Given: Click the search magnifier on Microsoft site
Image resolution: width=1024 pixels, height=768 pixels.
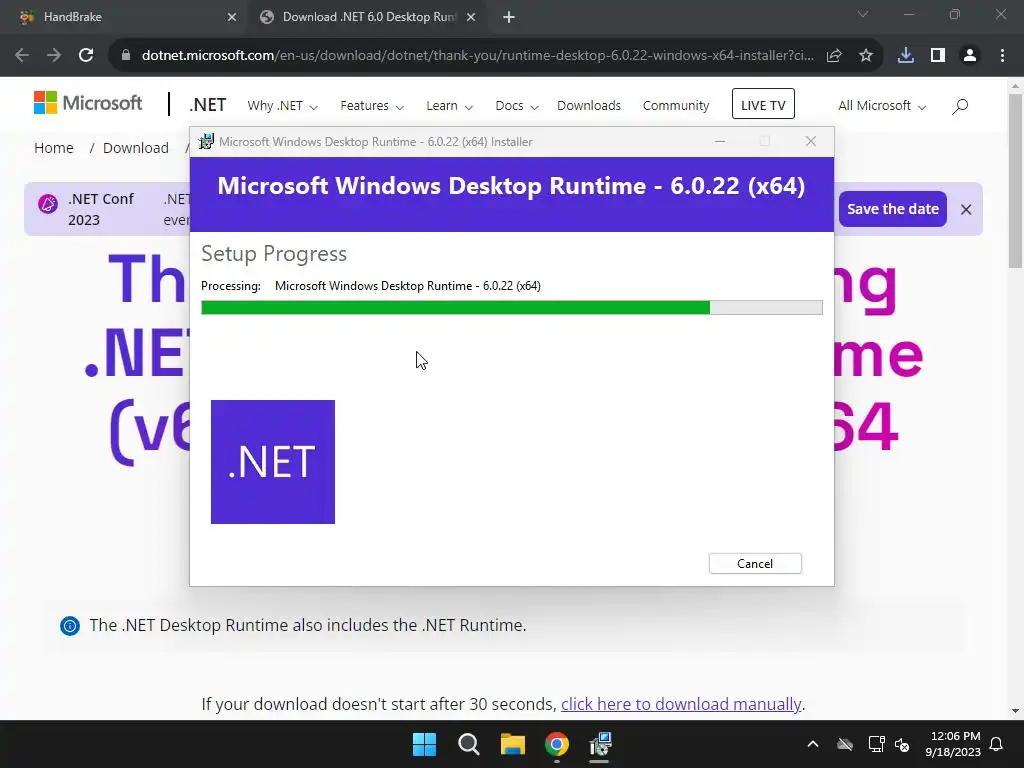Looking at the screenshot, I should 960,106.
